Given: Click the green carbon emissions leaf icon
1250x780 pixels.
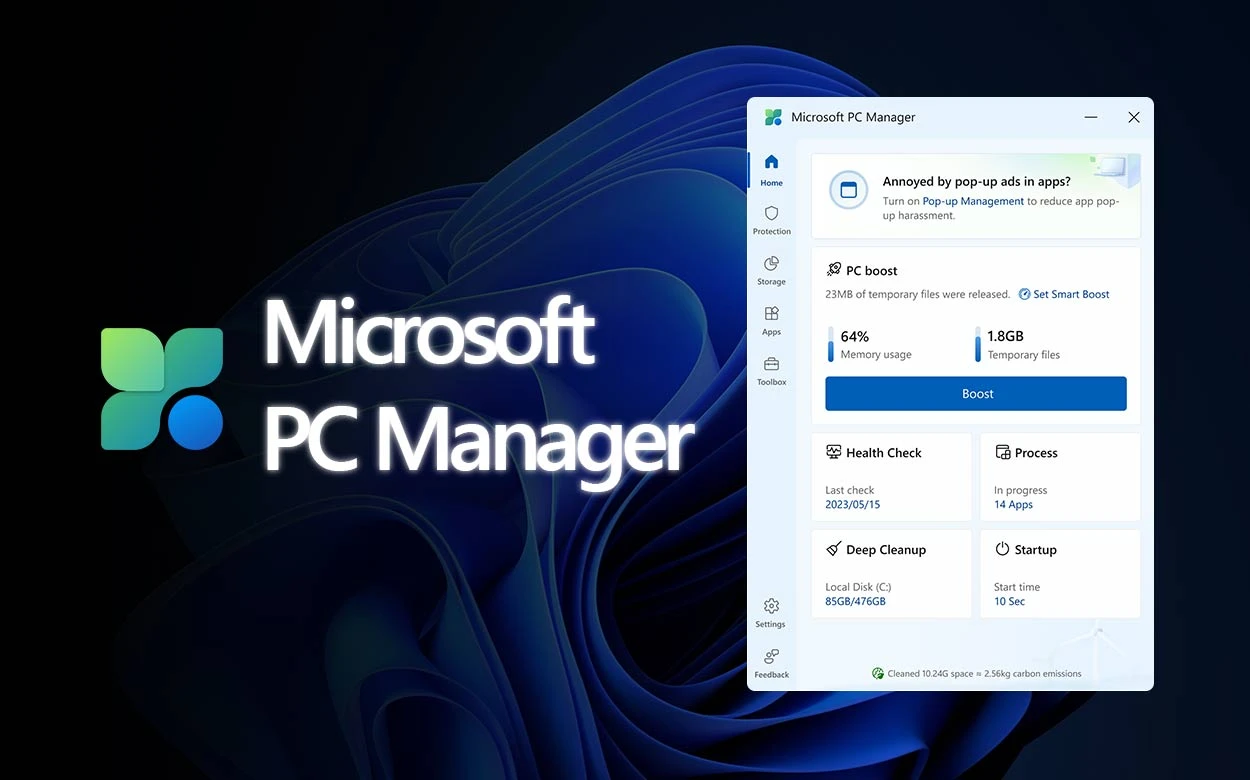Looking at the screenshot, I should pos(877,673).
